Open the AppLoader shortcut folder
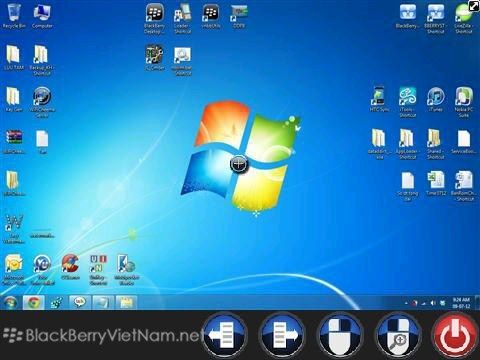Viewport: 480px width, 360px height. click(407, 143)
